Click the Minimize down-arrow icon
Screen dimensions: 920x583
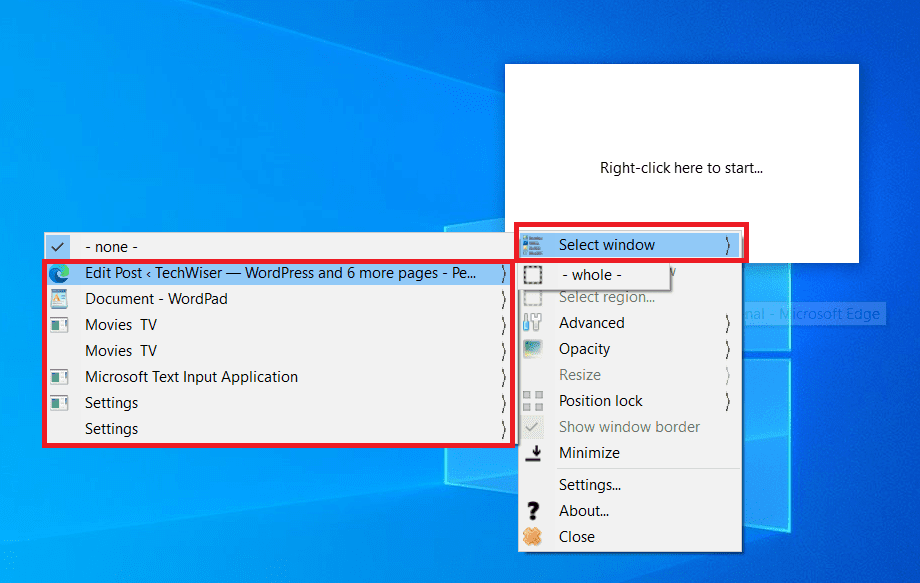coord(533,453)
